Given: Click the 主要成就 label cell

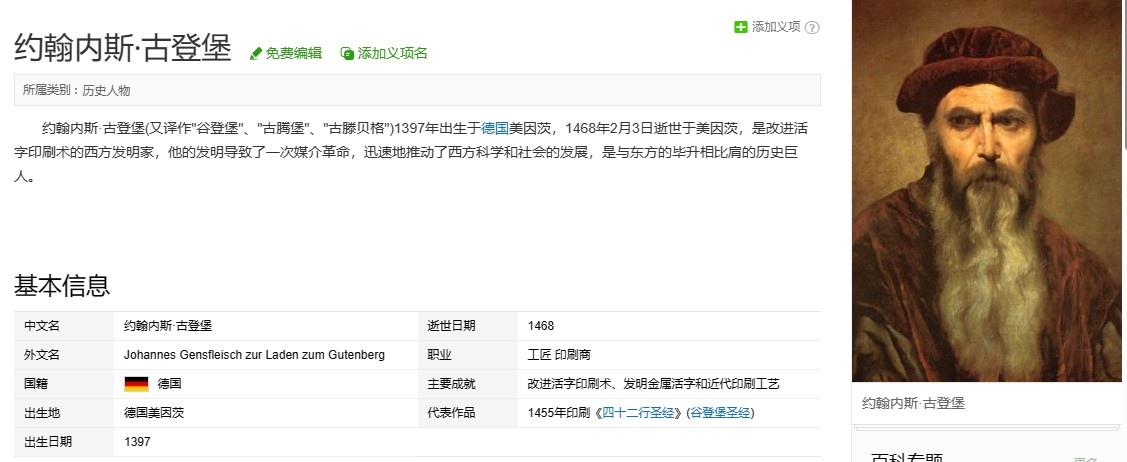Looking at the screenshot, I should pyautogui.click(x=468, y=384).
